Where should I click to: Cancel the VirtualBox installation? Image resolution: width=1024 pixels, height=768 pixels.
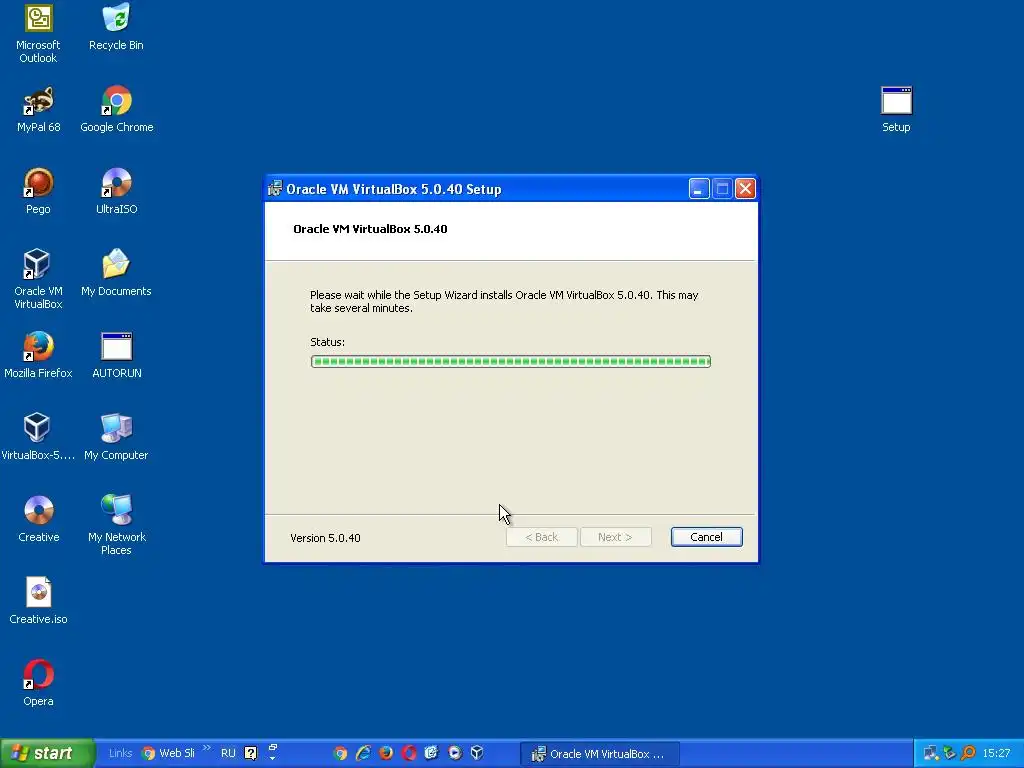[x=707, y=537]
